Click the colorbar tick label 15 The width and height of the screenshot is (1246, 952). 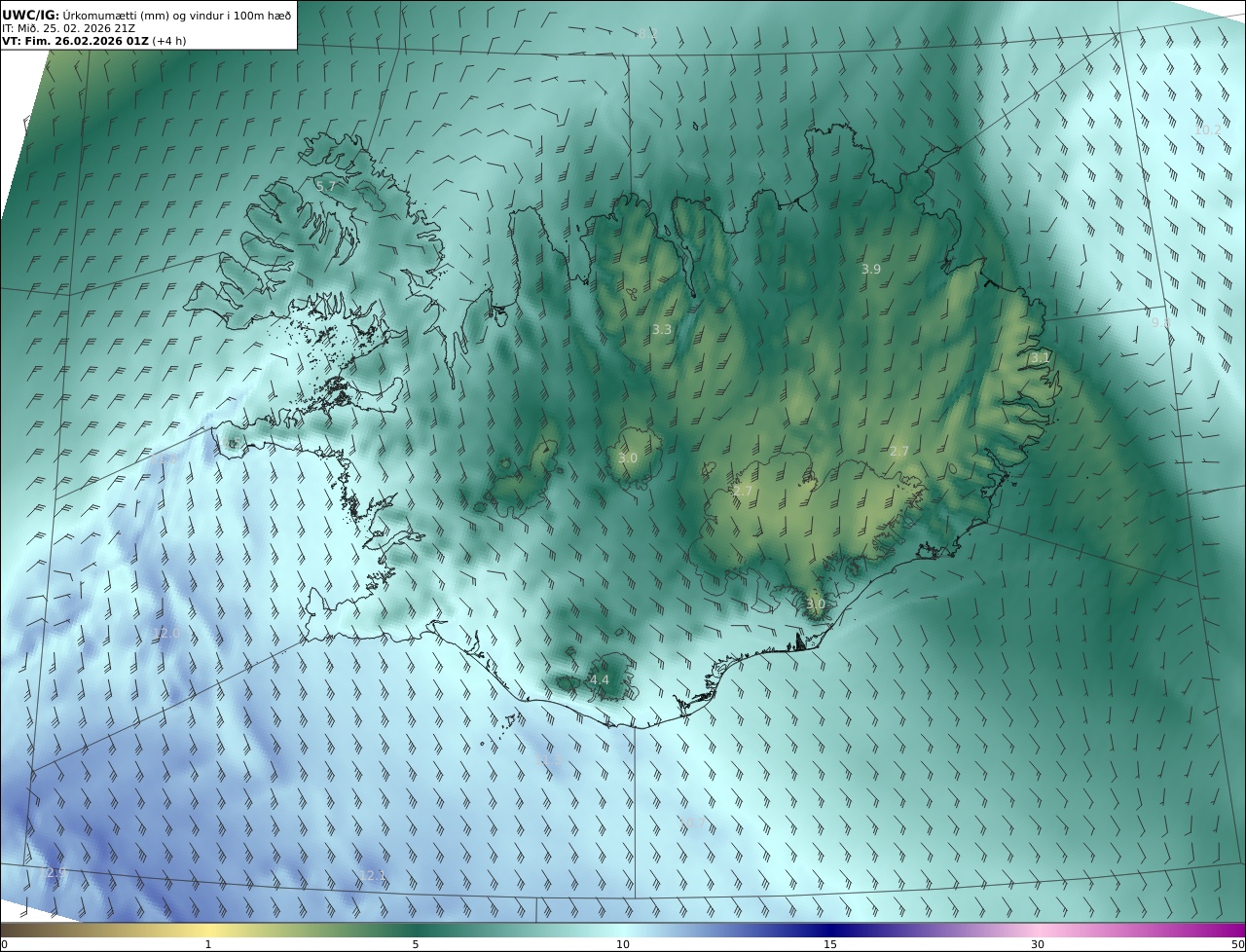[830, 945]
